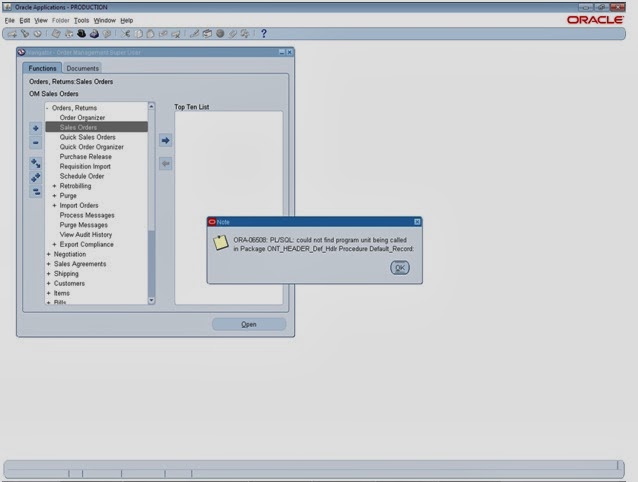638x482 pixels.
Task: Expand the Shipping node
Action: 48,274
